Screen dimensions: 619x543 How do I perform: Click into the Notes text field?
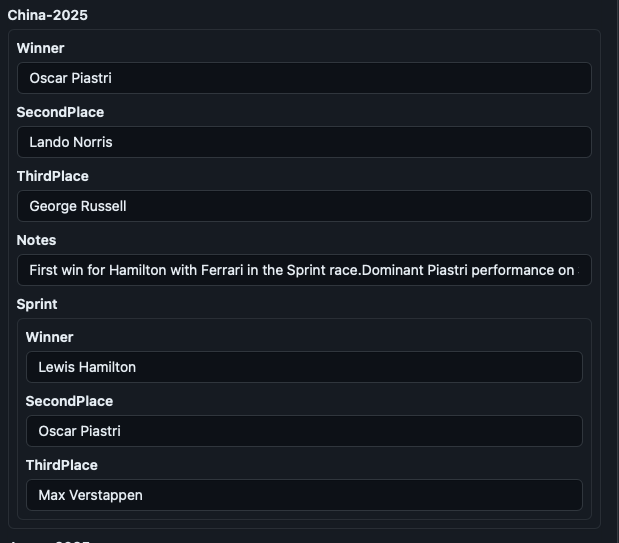[x=304, y=270]
